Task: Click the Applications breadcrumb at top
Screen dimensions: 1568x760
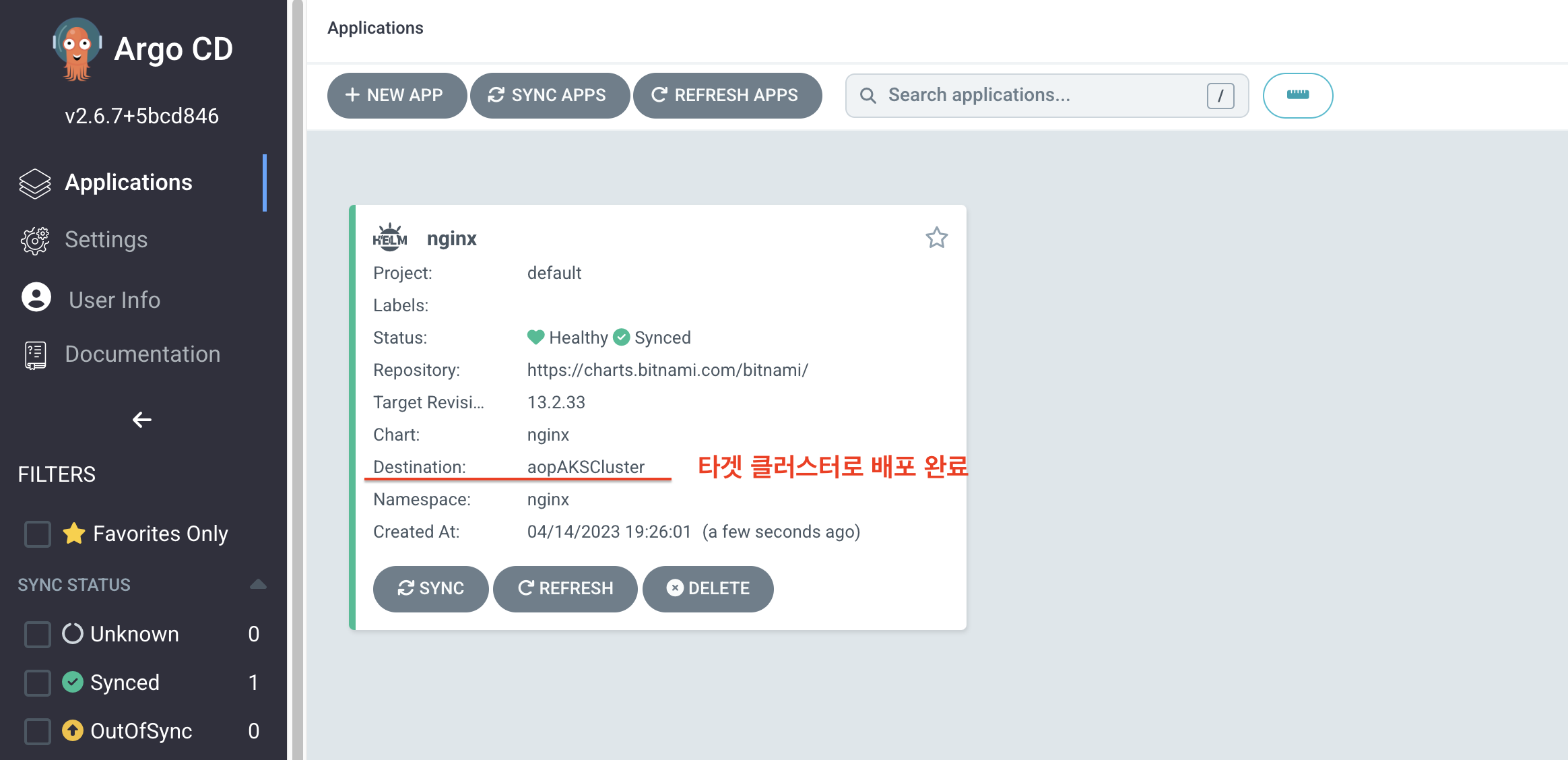Action: (x=375, y=28)
